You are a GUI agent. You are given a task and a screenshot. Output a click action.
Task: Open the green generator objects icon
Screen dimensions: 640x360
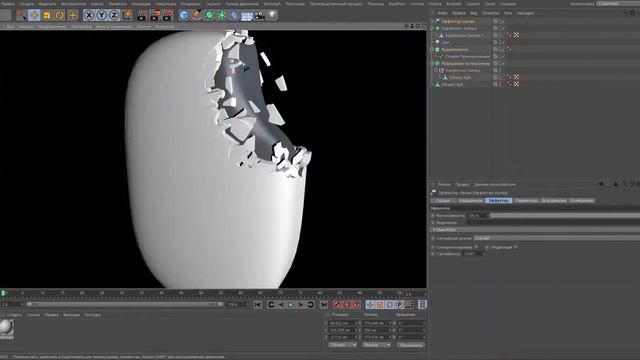click(x=209, y=16)
